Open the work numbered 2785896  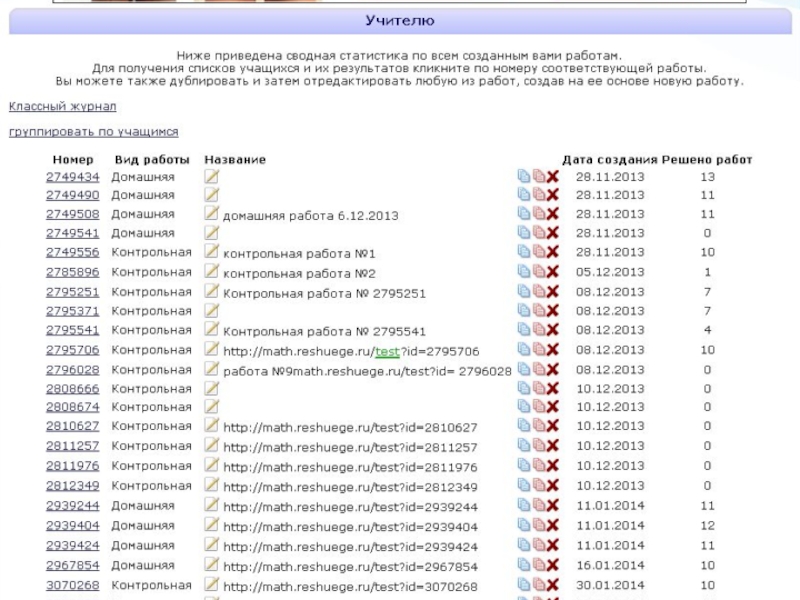click(x=72, y=272)
